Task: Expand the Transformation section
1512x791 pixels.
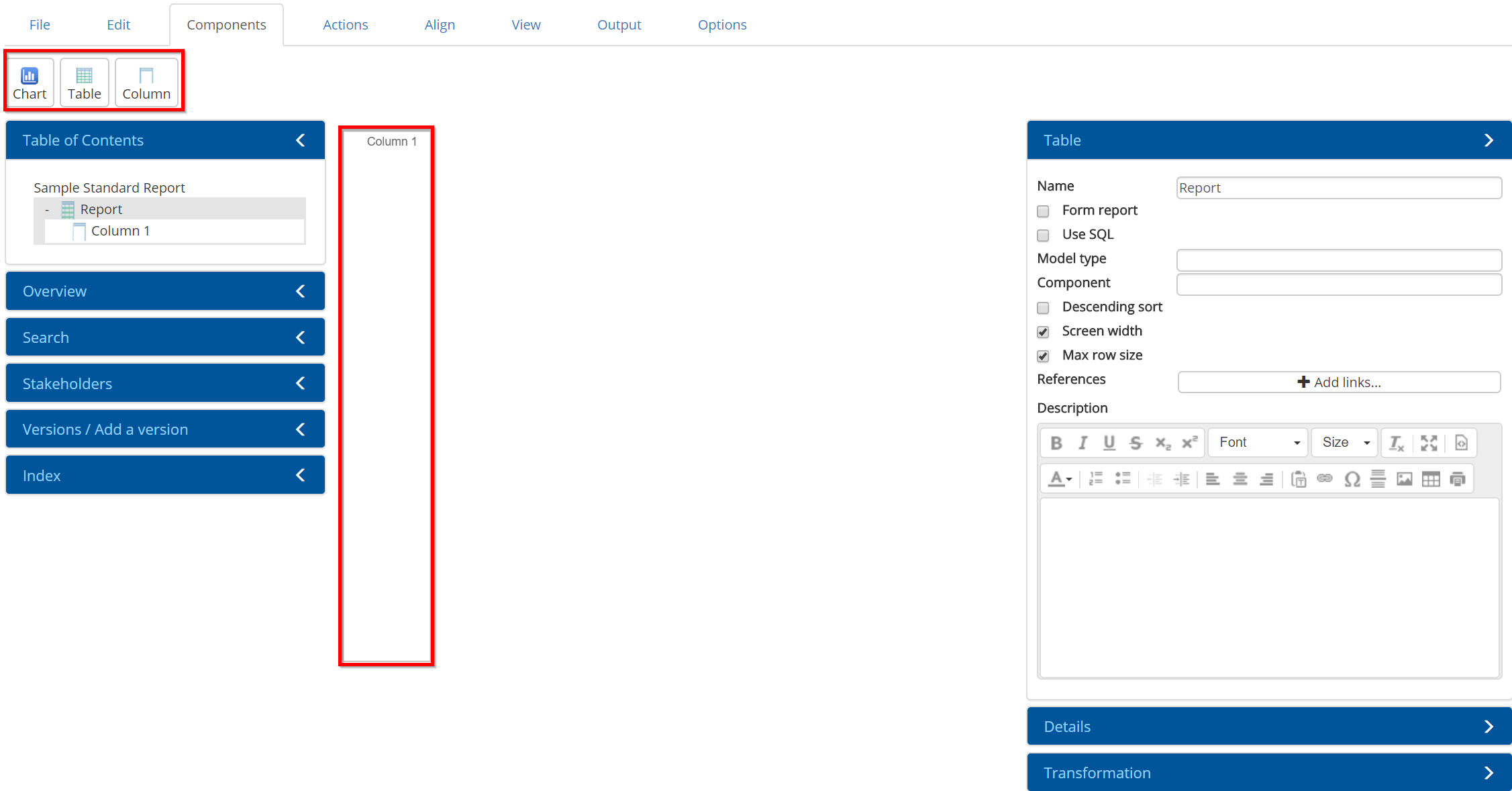Action: pyautogui.click(x=1268, y=773)
